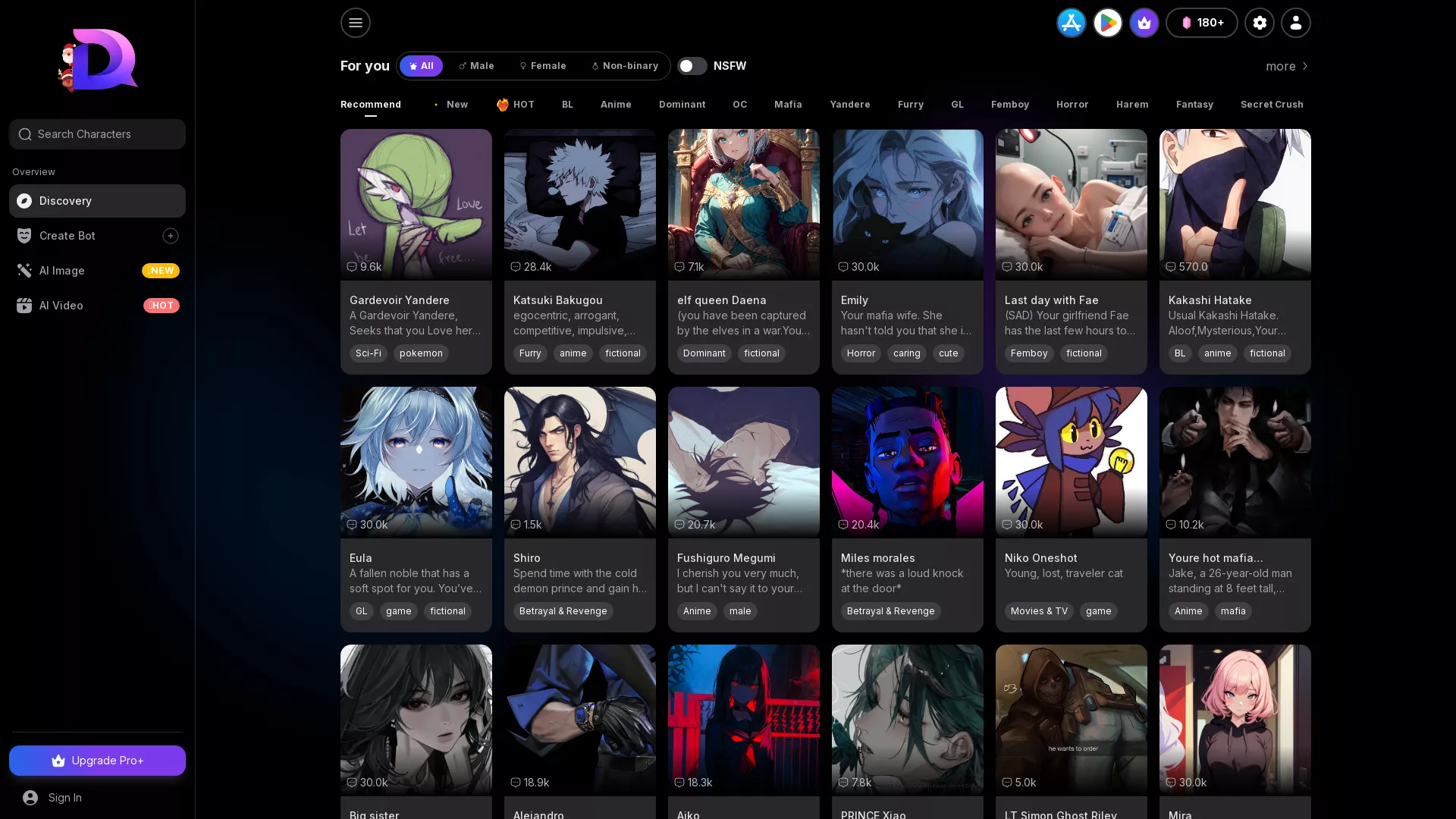Select the Female gender filter

pos(542,66)
